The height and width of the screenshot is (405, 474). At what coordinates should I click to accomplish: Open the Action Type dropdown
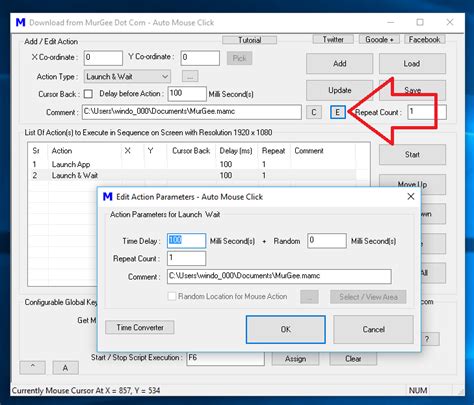tap(127, 77)
